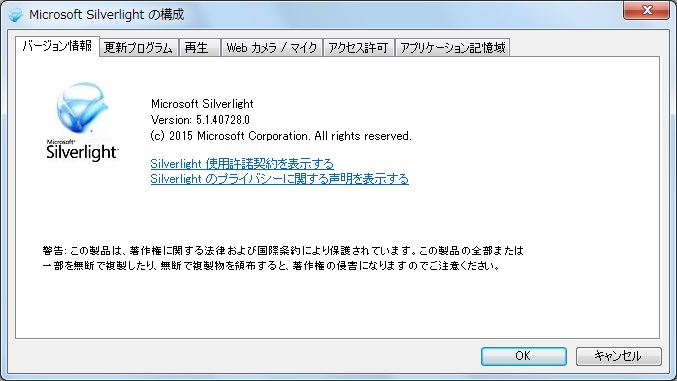Switch to the 更新プログラム tab
This screenshot has width=677, height=381.
pyautogui.click(x=139, y=48)
